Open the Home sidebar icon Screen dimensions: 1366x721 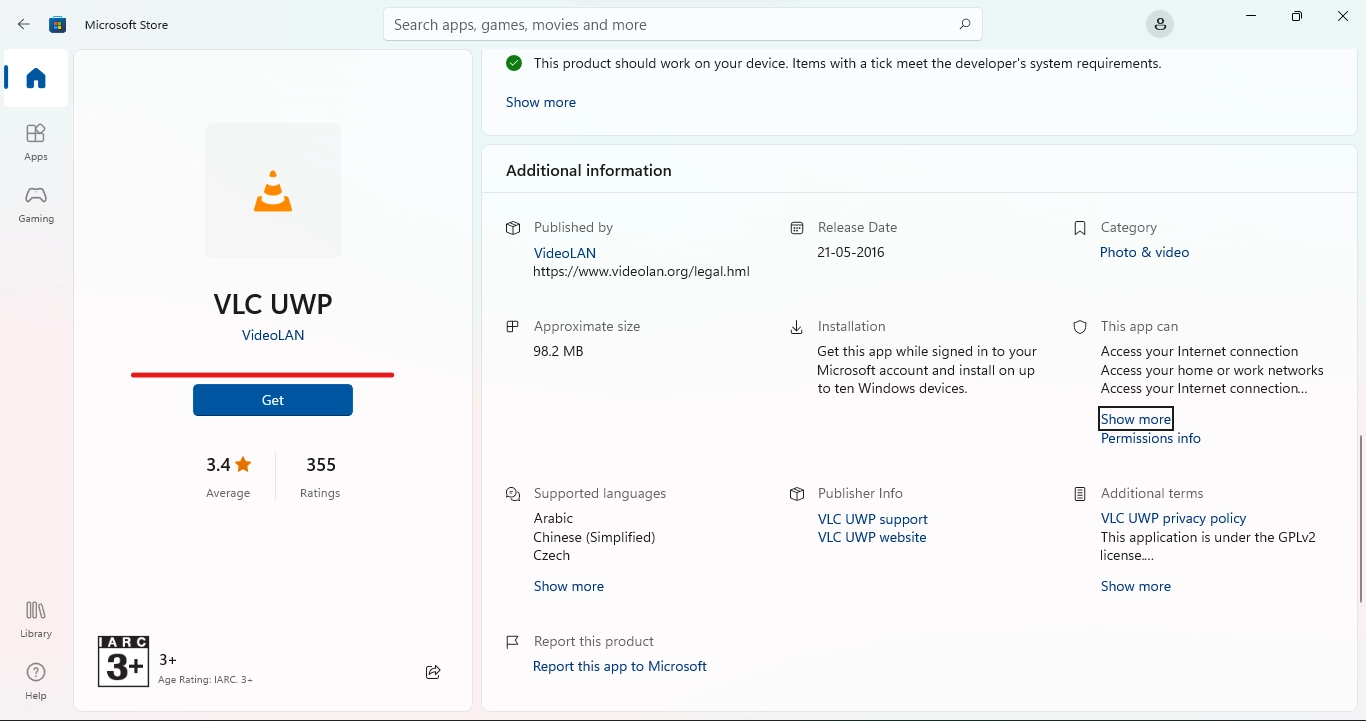point(36,78)
